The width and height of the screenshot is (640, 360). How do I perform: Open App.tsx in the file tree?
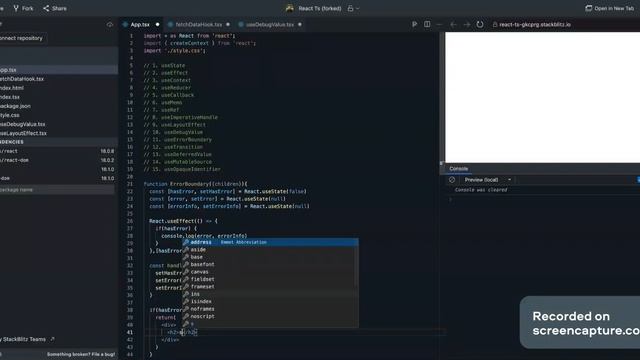(59, 70)
